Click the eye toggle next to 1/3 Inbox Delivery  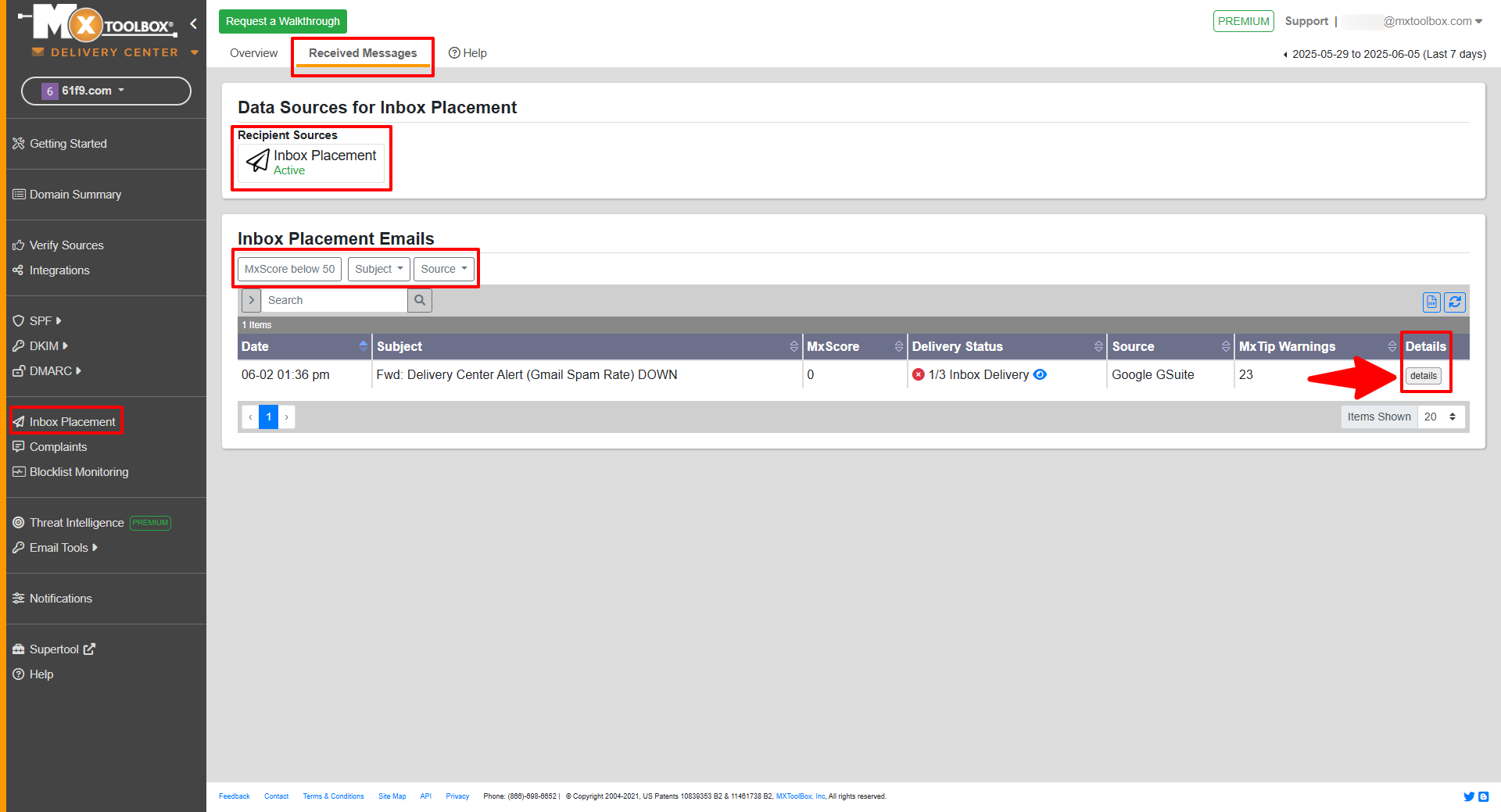tap(1040, 374)
